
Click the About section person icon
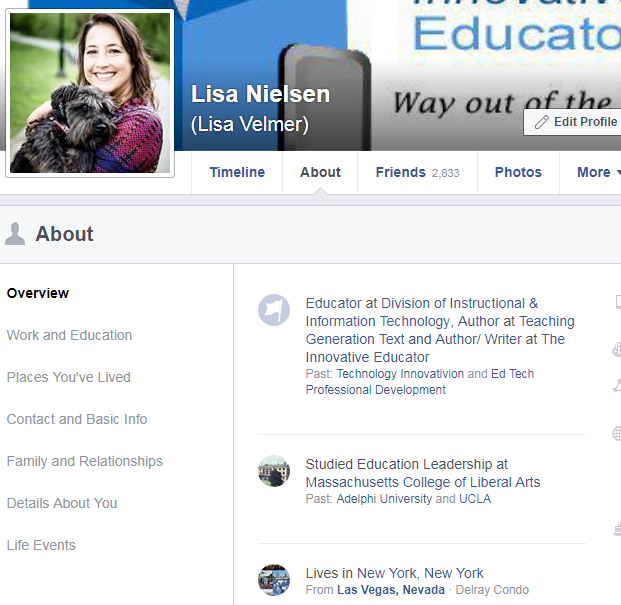[x=15, y=234]
